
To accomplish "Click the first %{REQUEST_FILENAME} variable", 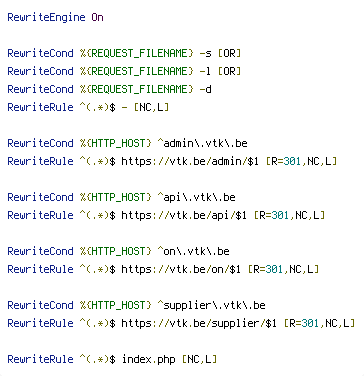I will click(137, 53).
